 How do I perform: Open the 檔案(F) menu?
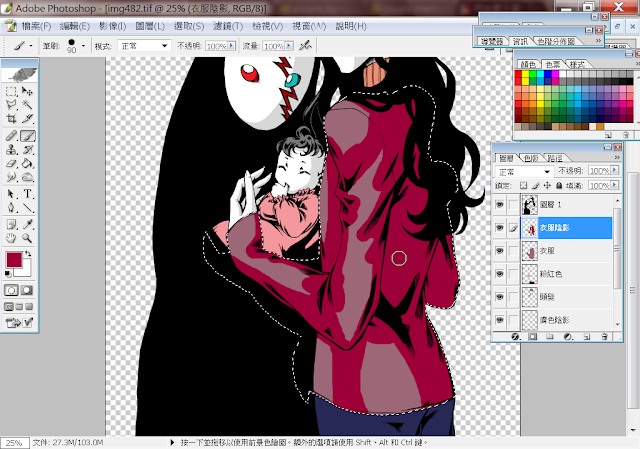pyautogui.click(x=36, y=27)
